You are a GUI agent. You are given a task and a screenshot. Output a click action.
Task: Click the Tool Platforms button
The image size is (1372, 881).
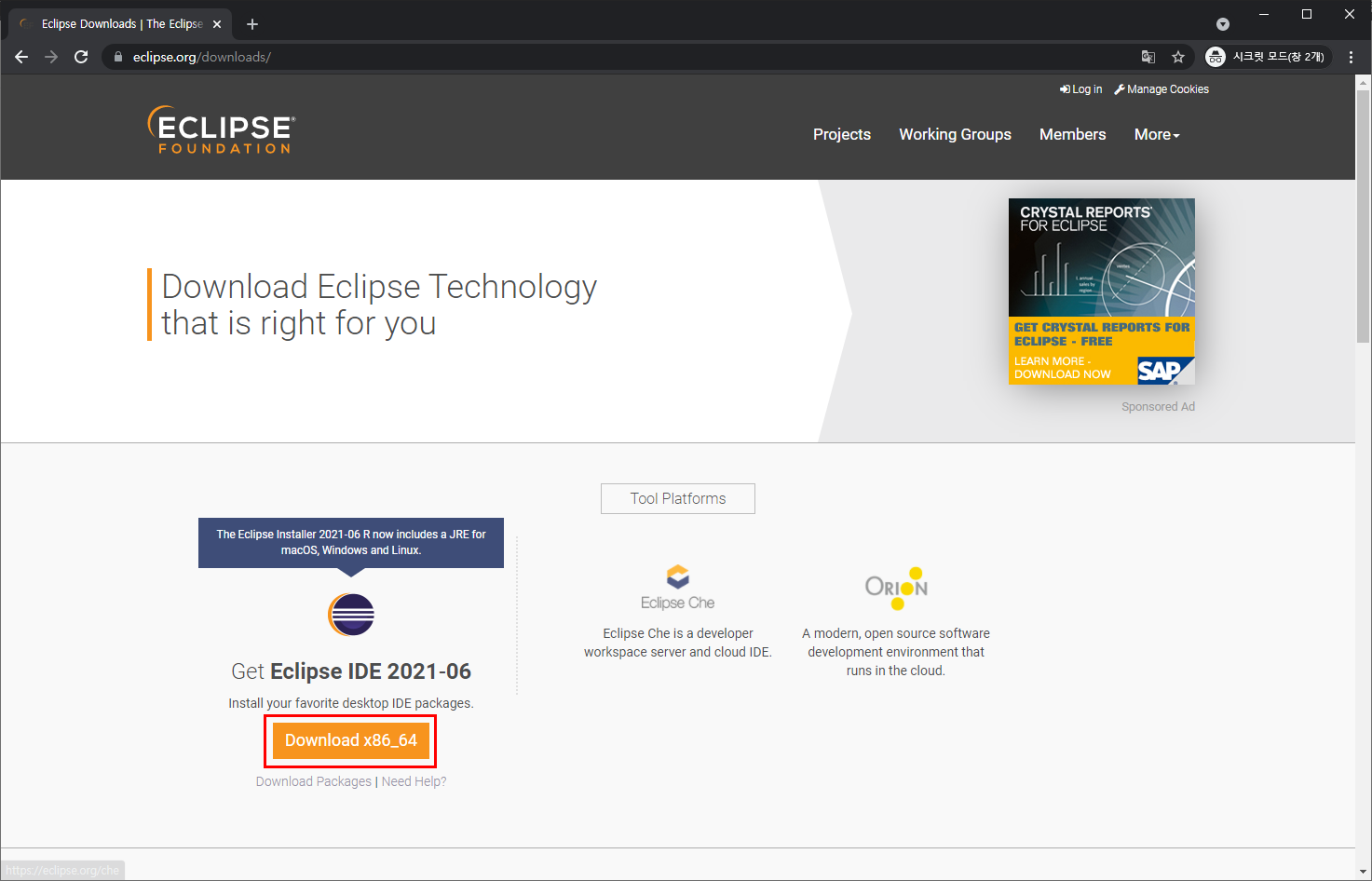678,498
